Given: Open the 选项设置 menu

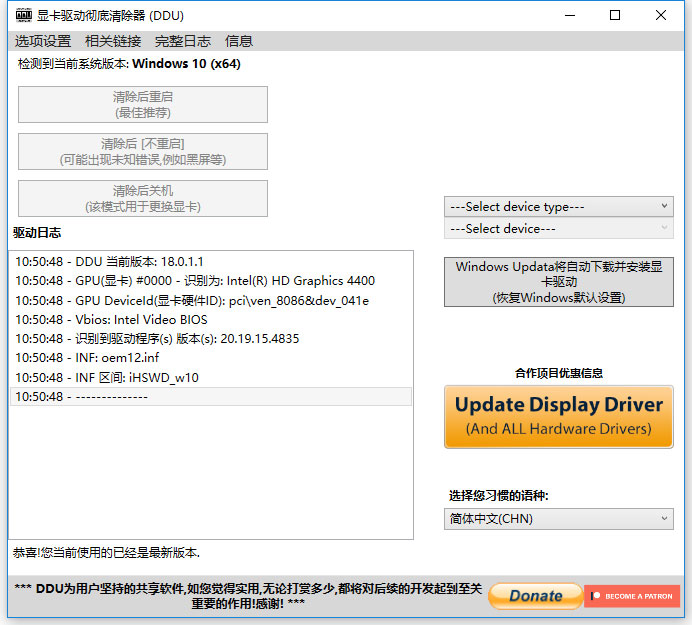Looking at the screenshot, I should click(43, 41).
